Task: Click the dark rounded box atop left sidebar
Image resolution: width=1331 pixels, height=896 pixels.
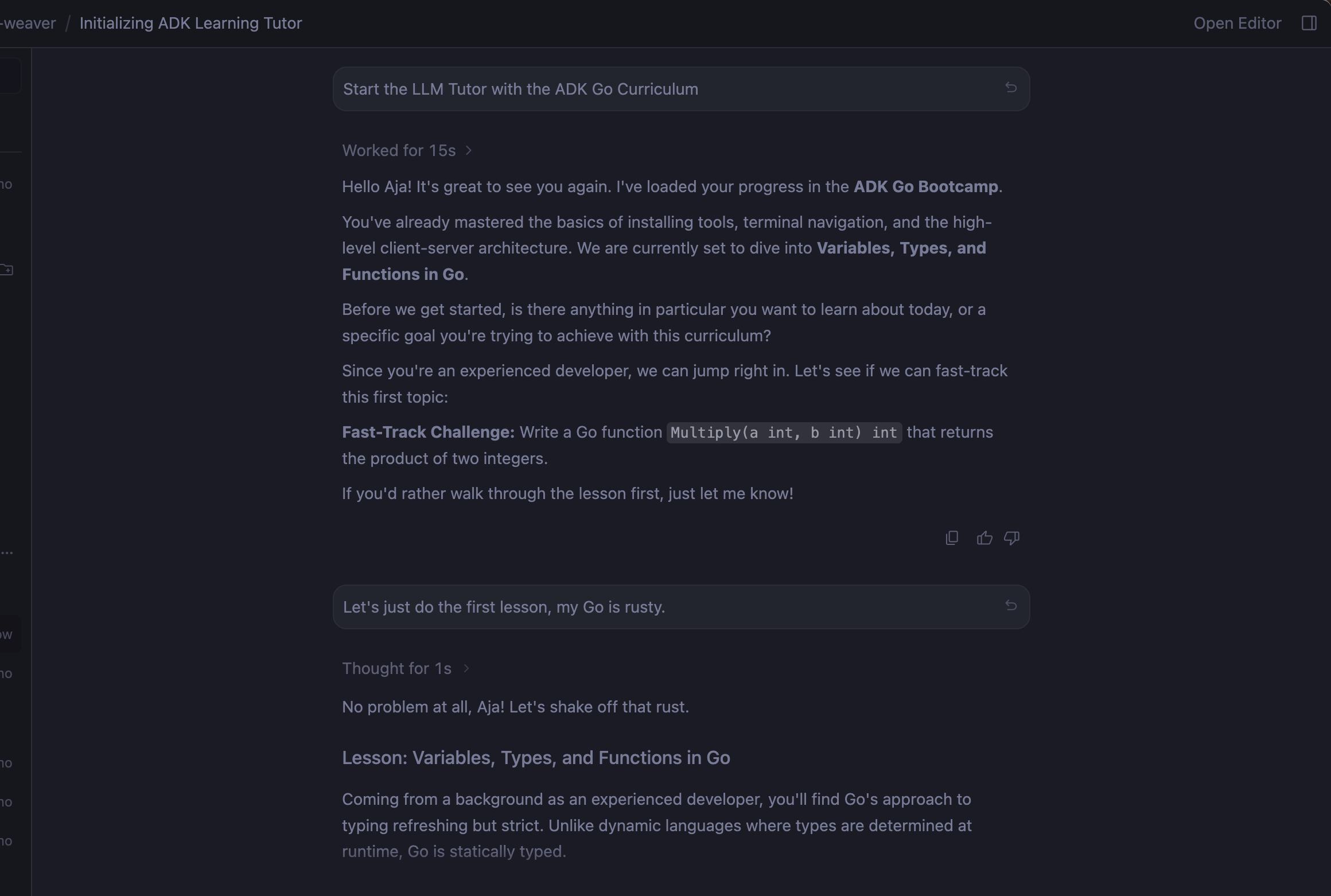Action: click(9, 76)
